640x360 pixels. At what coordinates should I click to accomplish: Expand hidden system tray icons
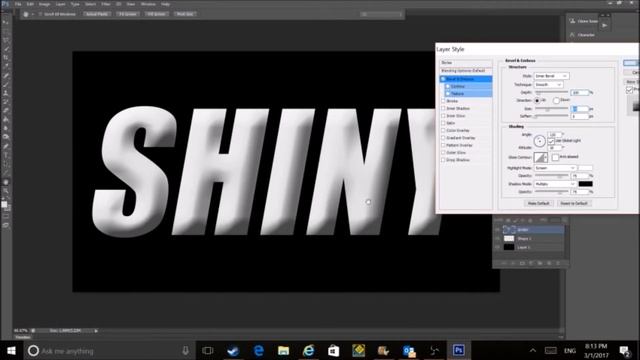533,351
